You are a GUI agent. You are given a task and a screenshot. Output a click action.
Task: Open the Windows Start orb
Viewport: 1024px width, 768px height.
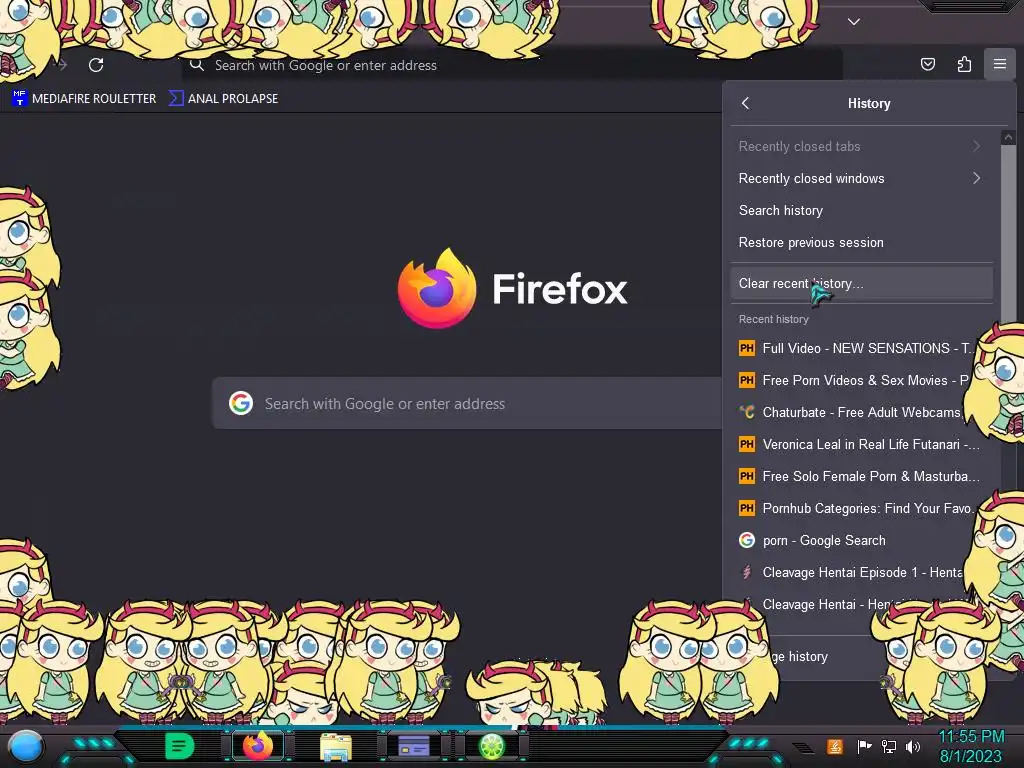pyautogui.click(x=25, y=747)
